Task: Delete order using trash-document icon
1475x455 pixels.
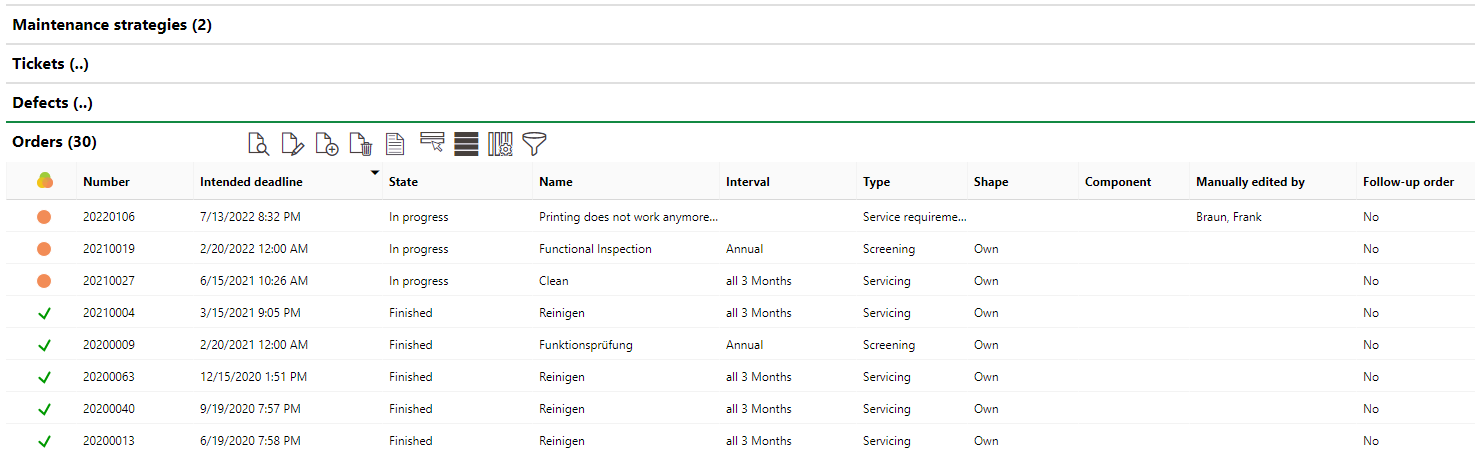Action: point(361,144)
